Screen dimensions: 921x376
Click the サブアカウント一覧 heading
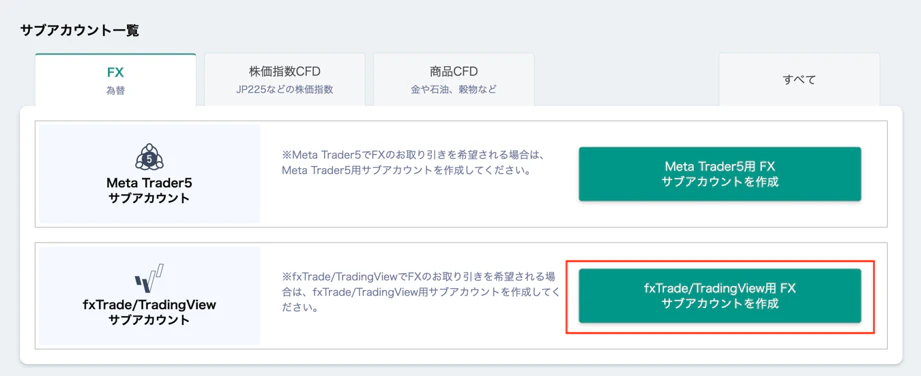[x=80, y=31]
